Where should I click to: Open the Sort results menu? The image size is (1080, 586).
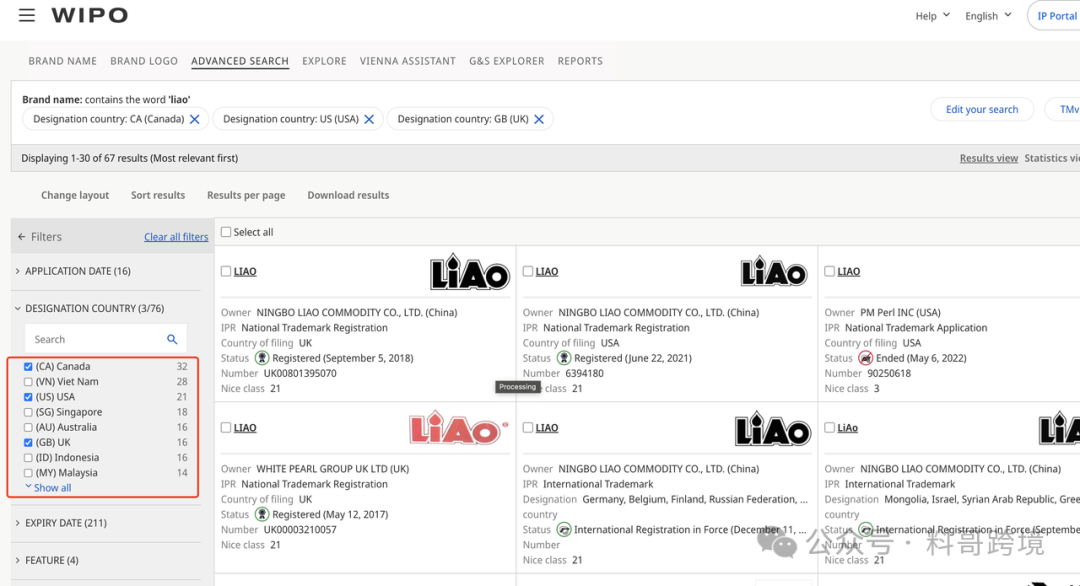[x=158, y=195]
